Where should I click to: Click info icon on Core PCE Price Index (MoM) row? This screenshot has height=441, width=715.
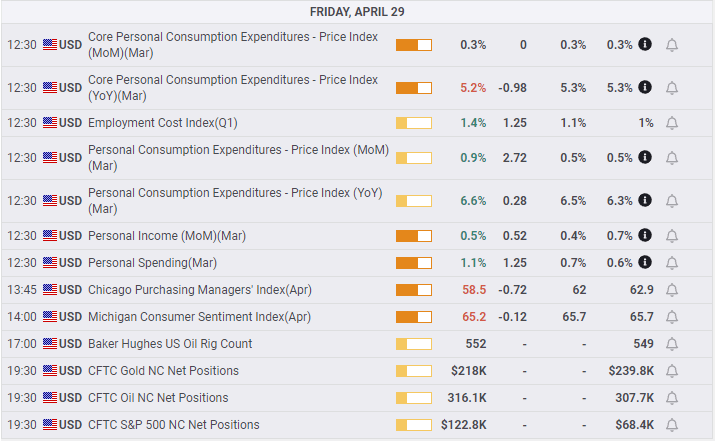645,45
